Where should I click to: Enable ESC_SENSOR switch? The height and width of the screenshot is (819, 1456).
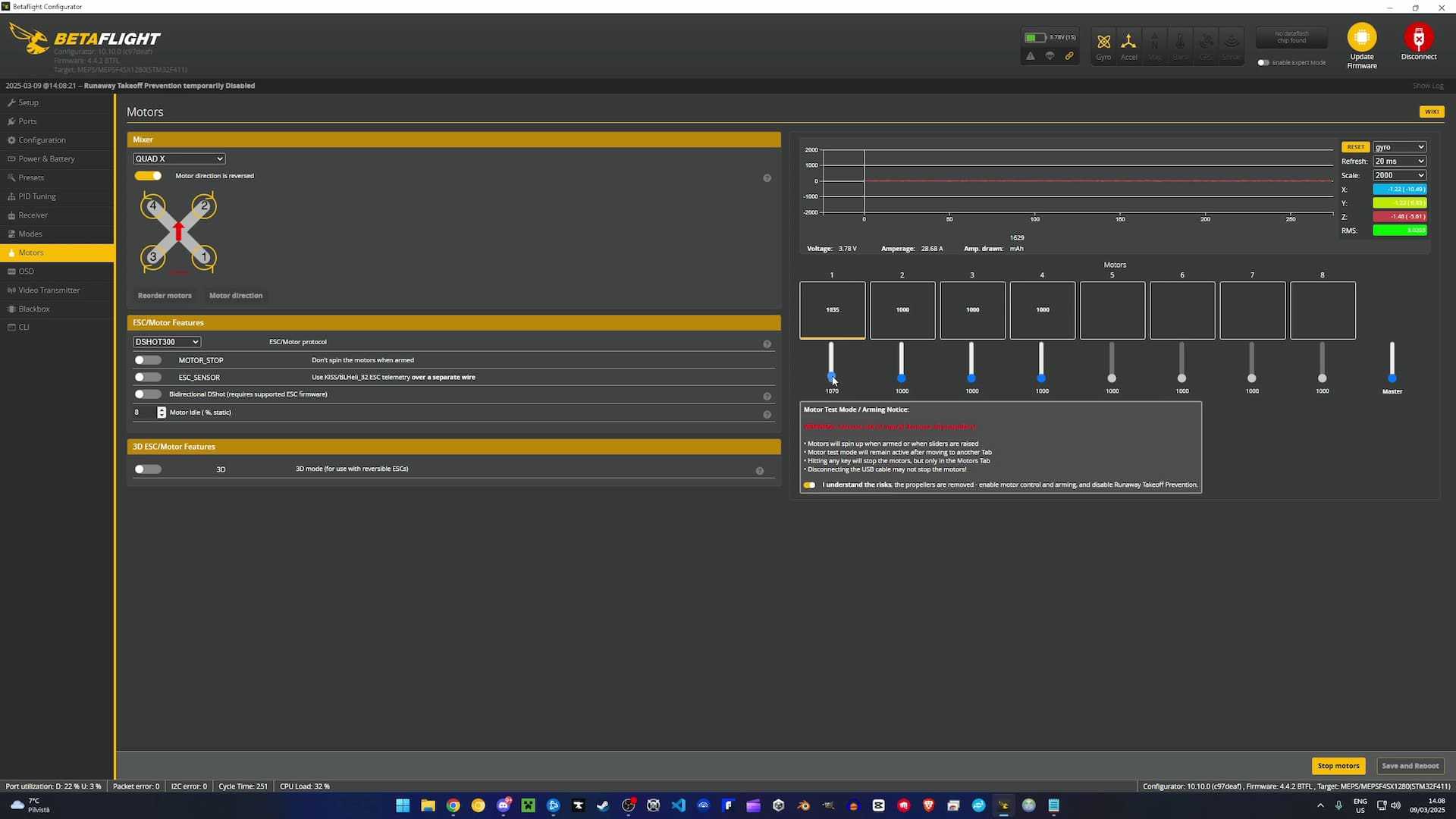148,377
